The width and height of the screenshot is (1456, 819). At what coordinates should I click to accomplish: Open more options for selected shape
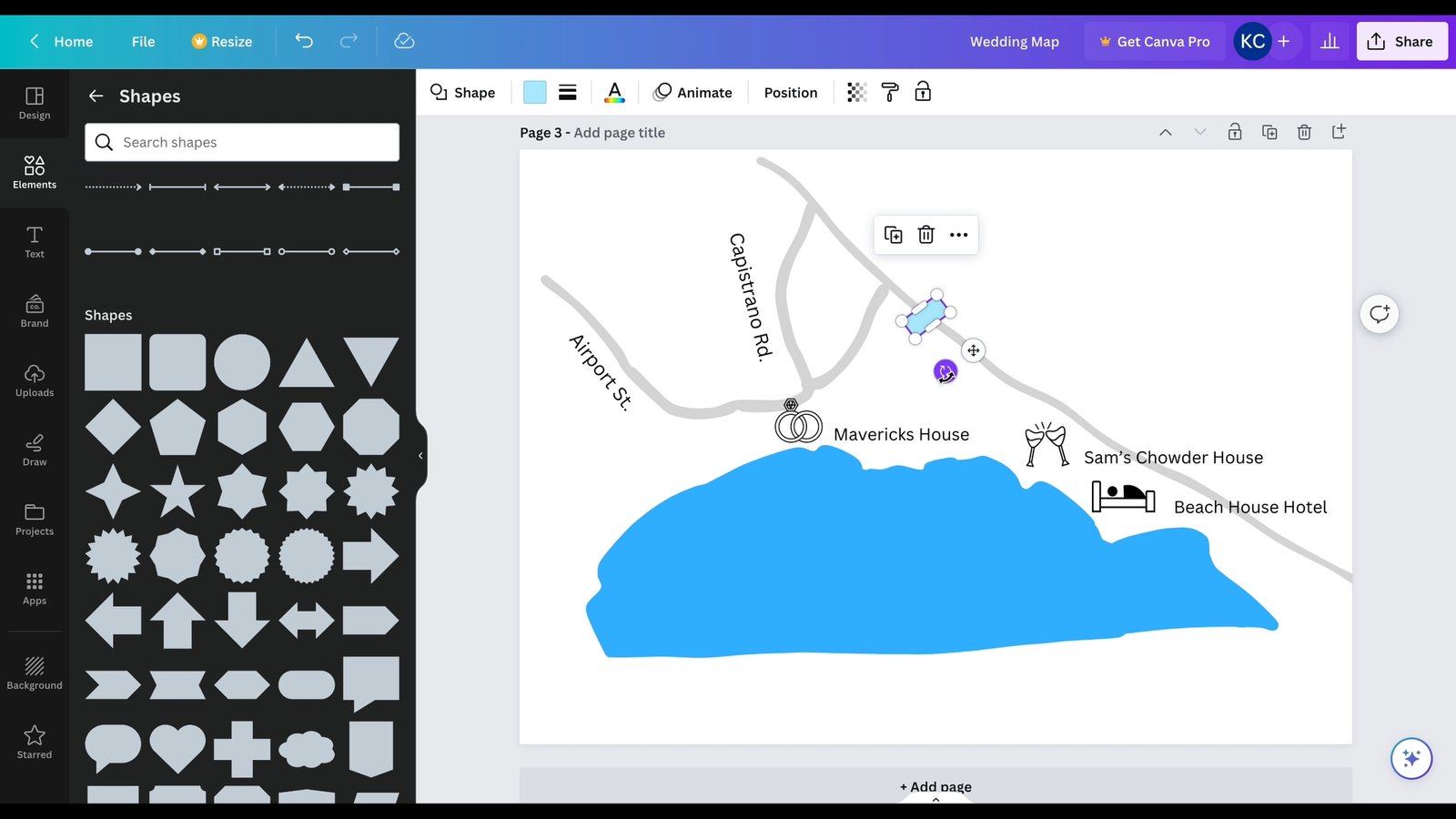click(x=958, y=234)
